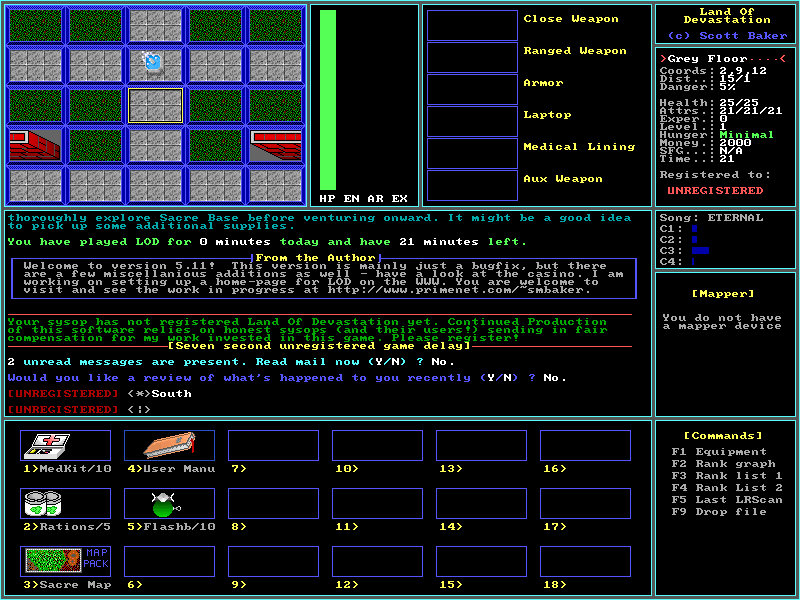This screenshot has width=800, height=600.
Task: Click the Health value 25/25
Action: [739, 103]
